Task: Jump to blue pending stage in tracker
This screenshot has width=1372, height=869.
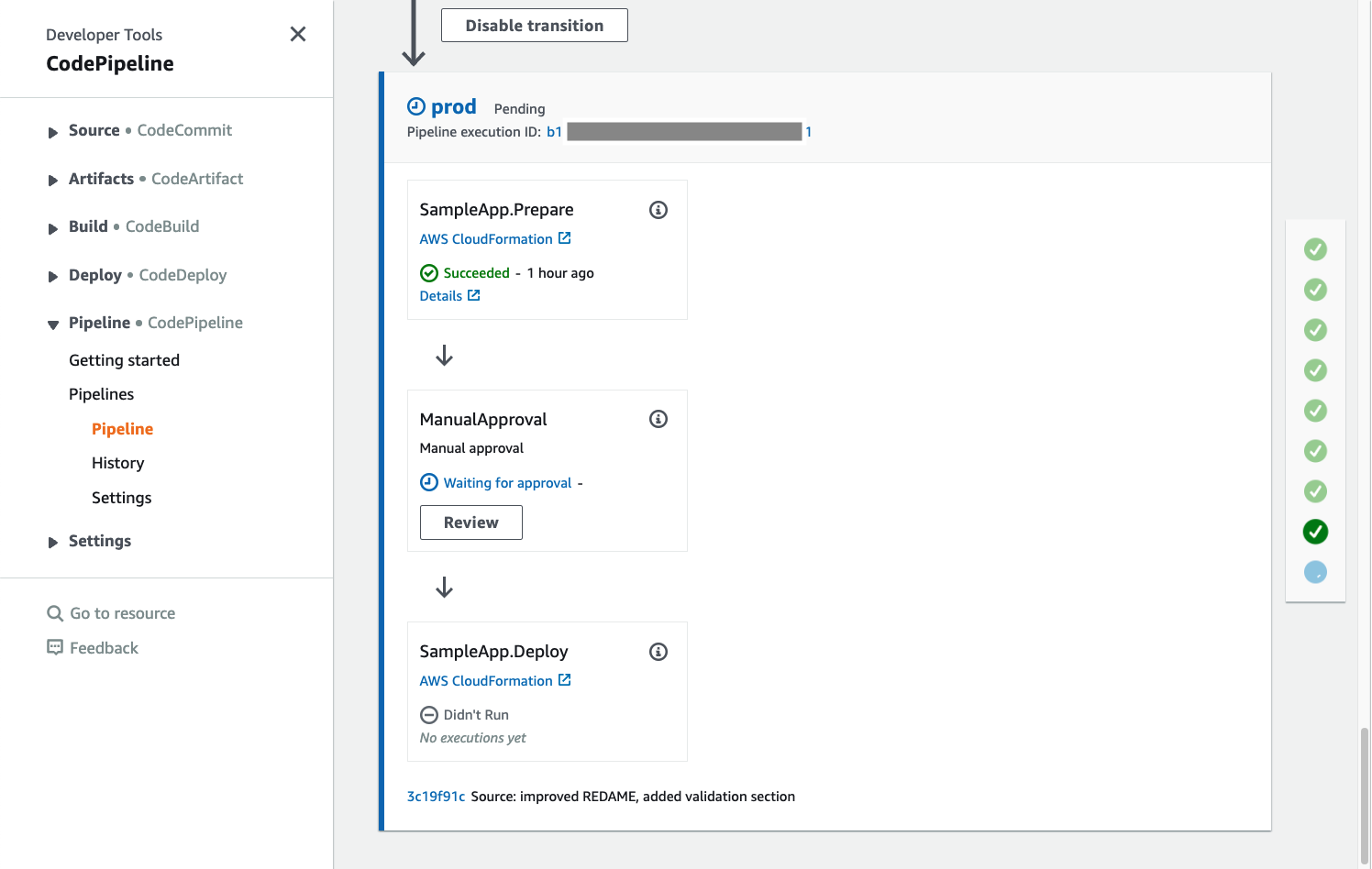Action: pos(1316,572)
